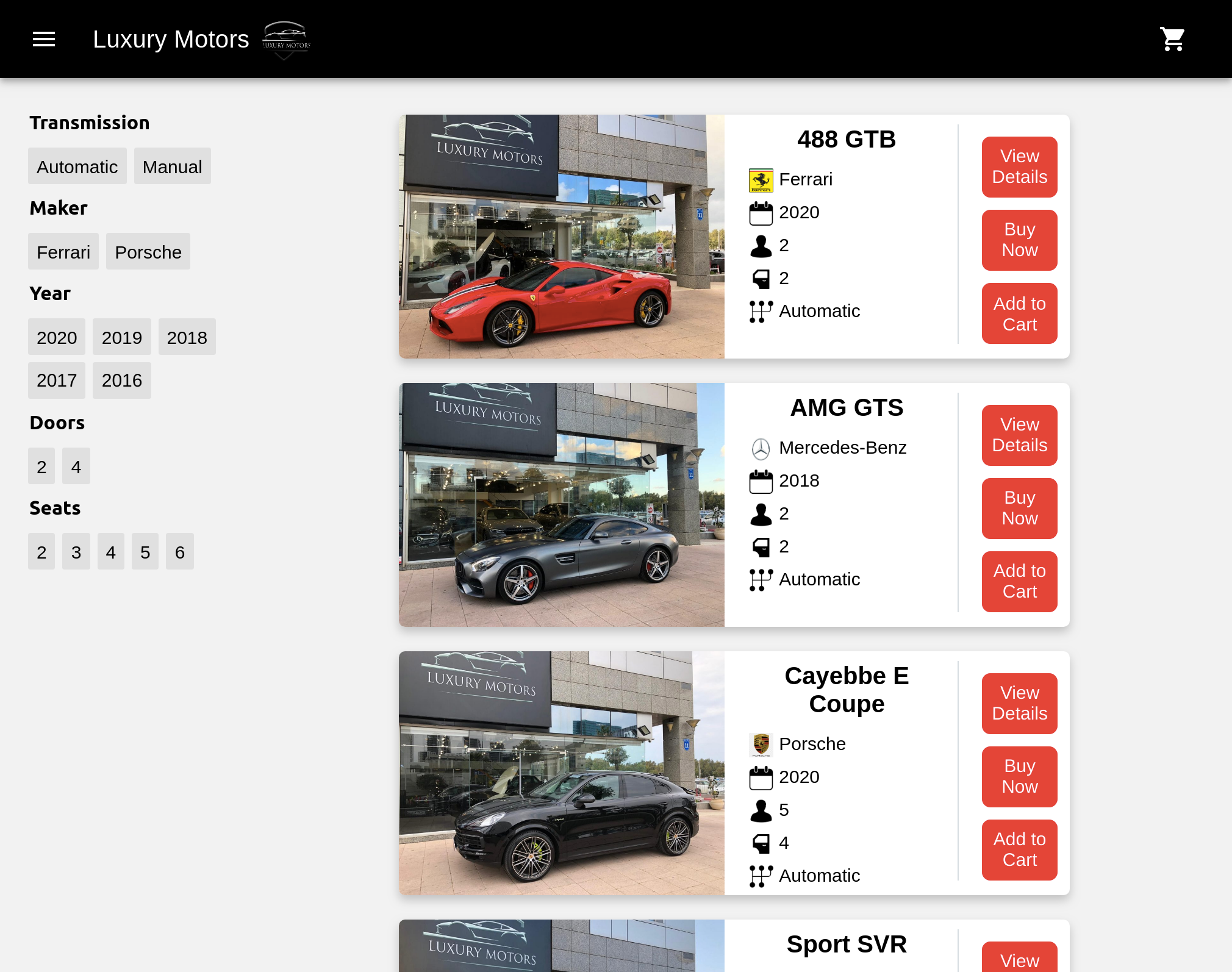This screenshot has width=1232, height=972.
Task: Add the AMG GTS to cart
Action: [1020, 582]
